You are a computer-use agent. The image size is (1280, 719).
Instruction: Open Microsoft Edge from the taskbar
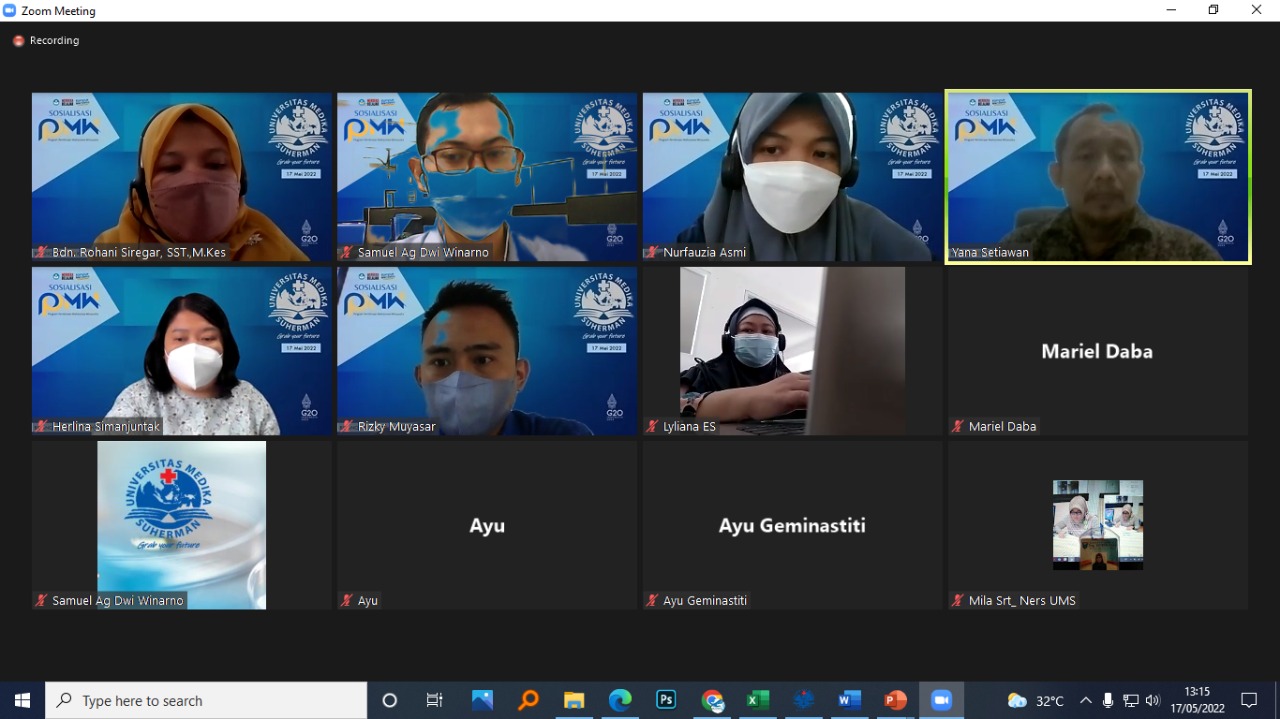(x=620, y=700)
